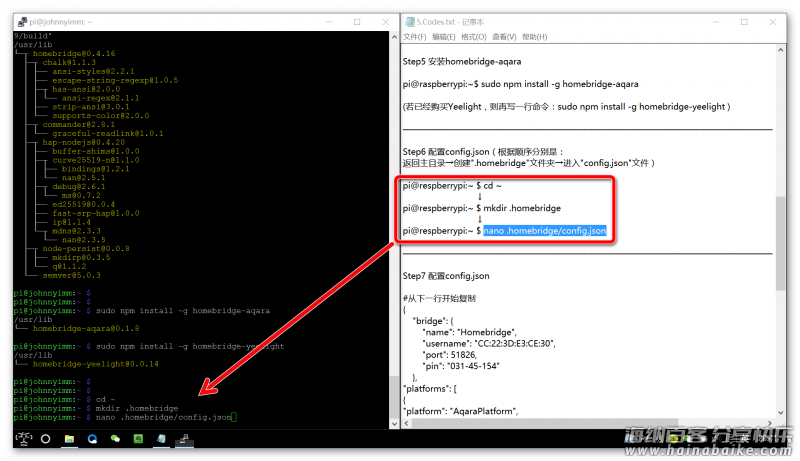Click the 'Step7 配置config.json' heading
This screenshot has width=800, height=461.
446,276
